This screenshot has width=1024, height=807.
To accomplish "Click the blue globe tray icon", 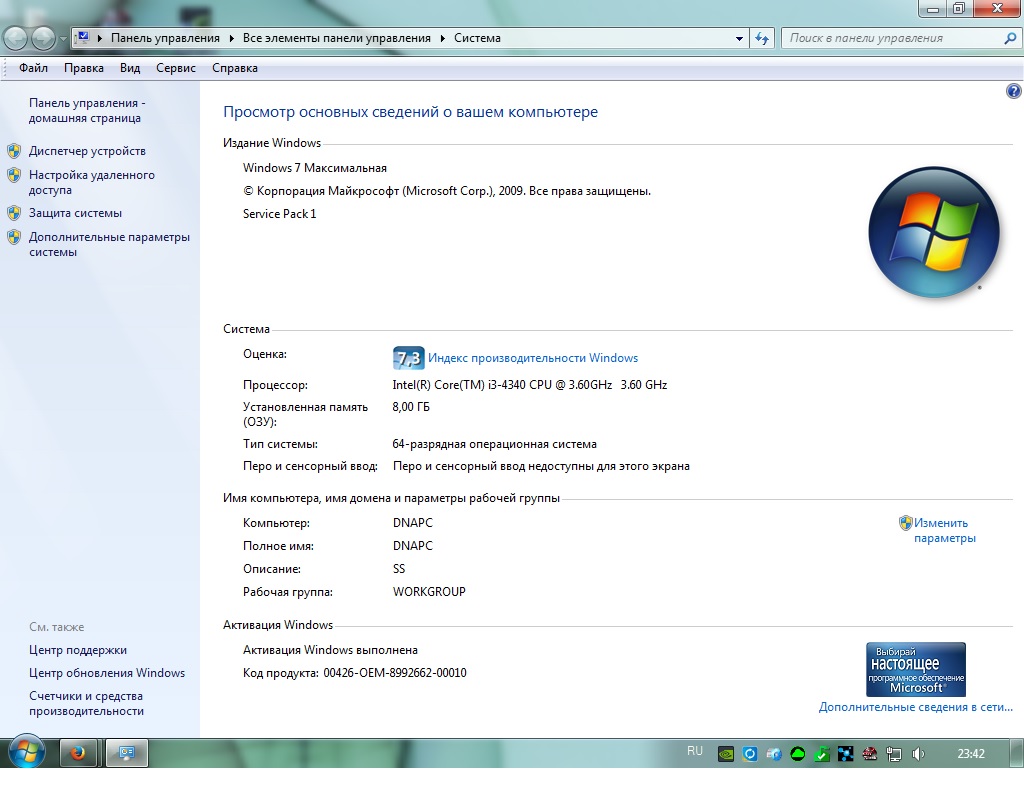I will 774,754.
